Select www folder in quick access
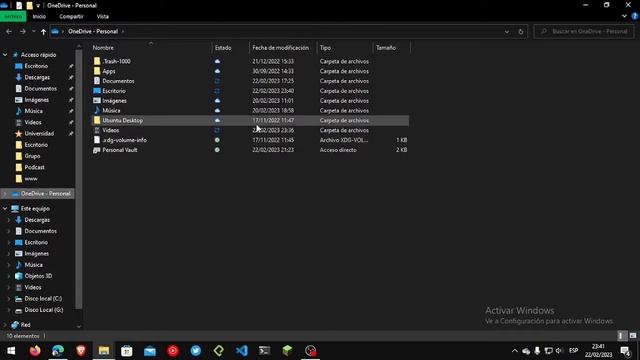The height and width of the screenshot is (360, 640). click(x=31, y=178)
